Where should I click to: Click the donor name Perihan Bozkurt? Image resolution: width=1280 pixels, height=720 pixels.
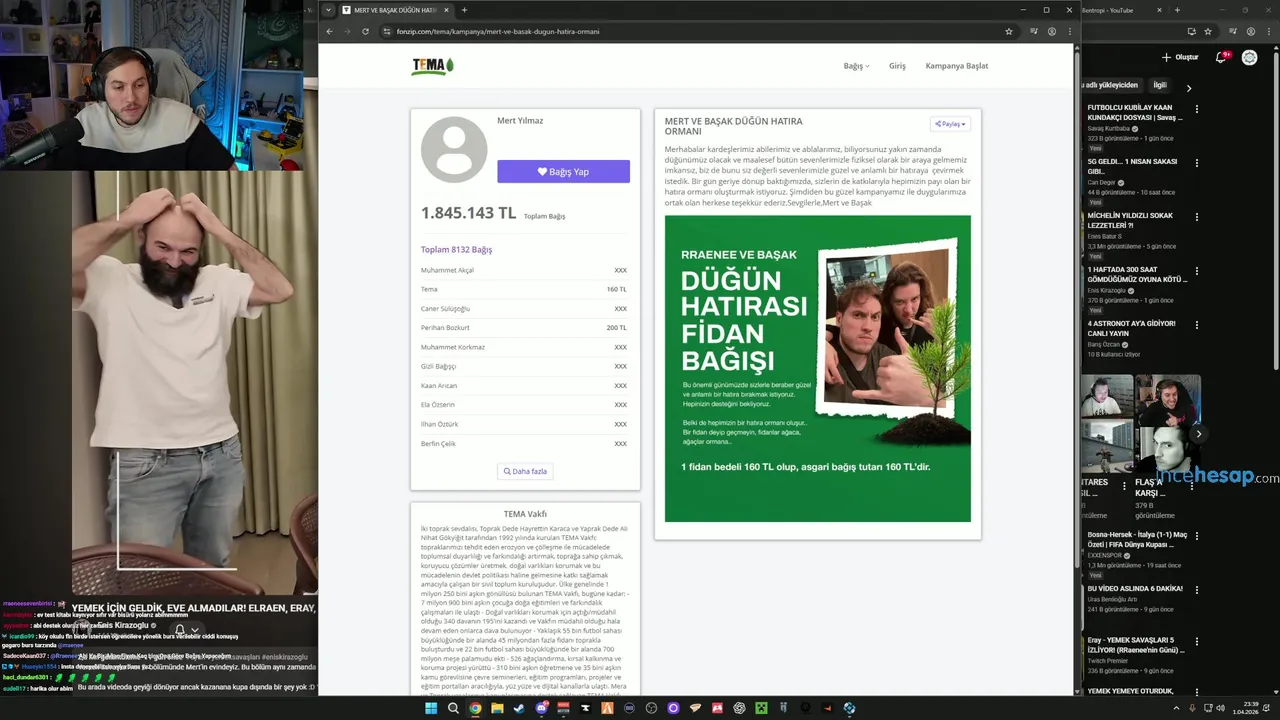click(445, 328)
